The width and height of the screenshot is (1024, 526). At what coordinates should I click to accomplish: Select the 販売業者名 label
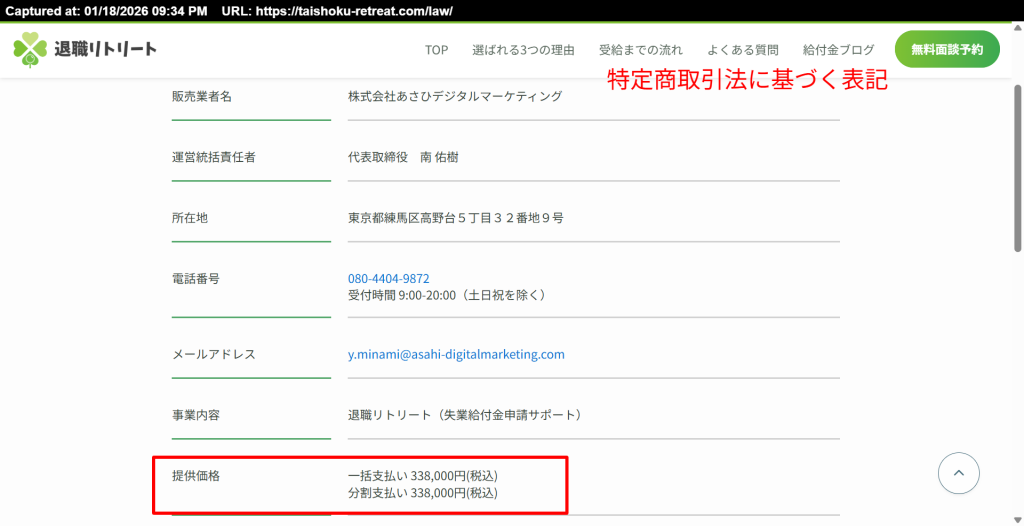coord(202,96)
